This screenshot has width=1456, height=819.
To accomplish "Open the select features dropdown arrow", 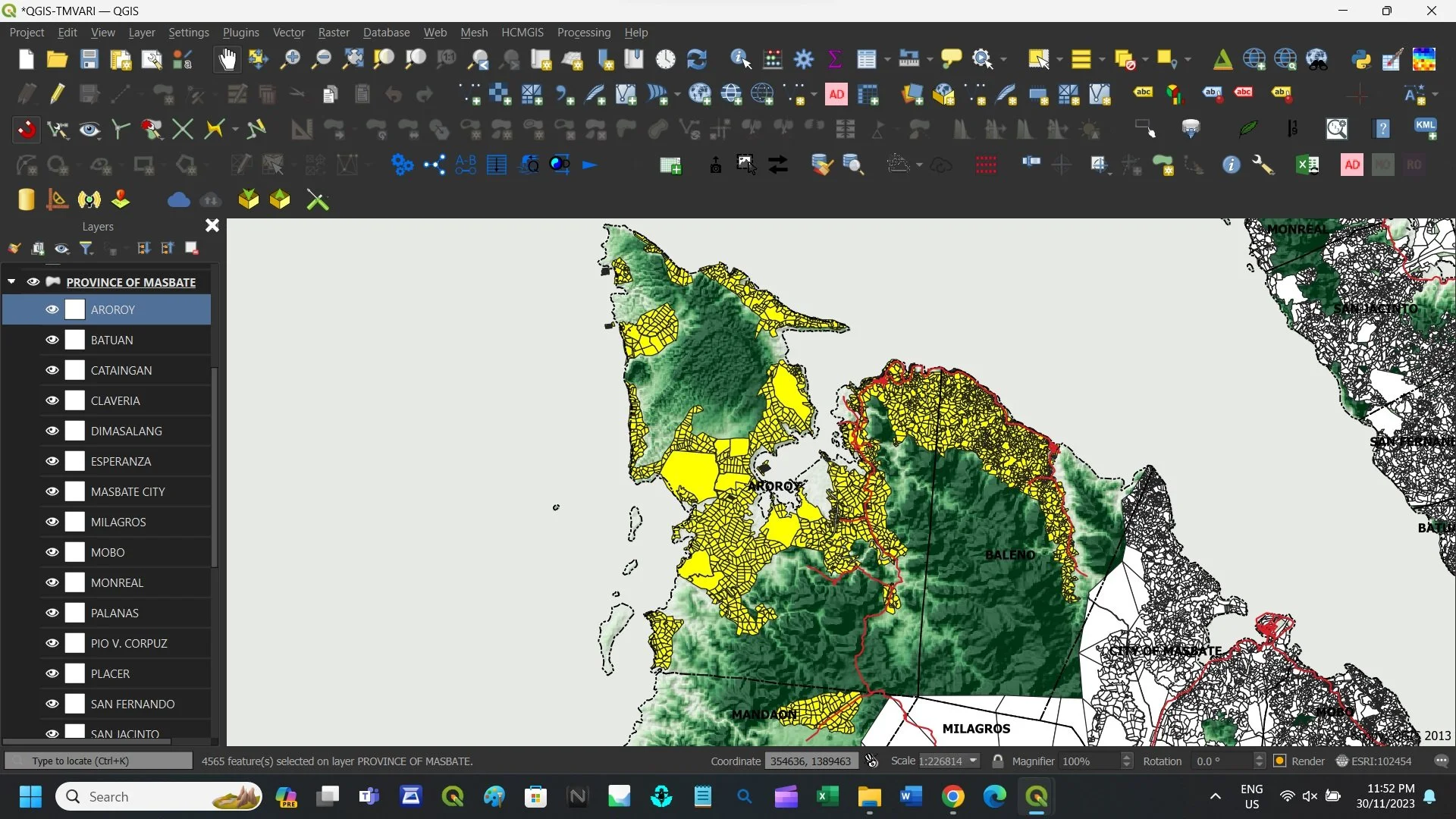I will 1059,59.
